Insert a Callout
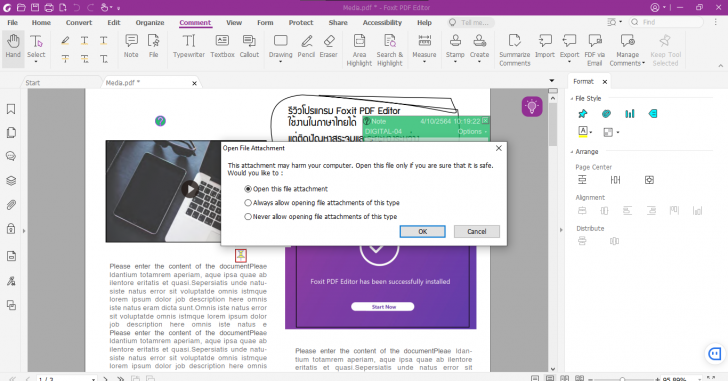The height and width of the screenshot is (381, 728). pos(249,46)
